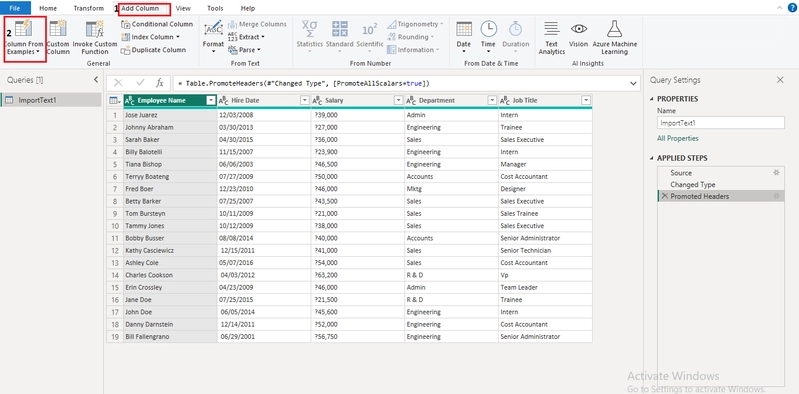Switch to the Transform tab
Screen dimensions: 799x394
pyautogui.click(x=88, y=9)
